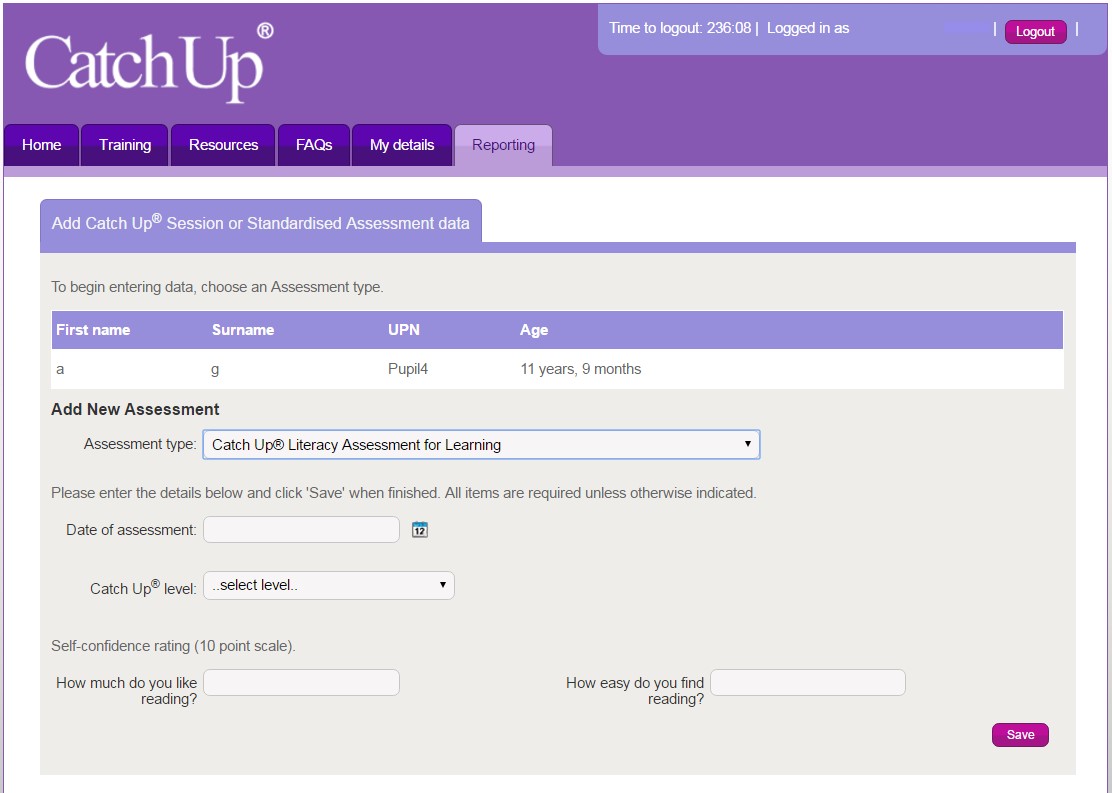Click the 'Add New Assessment' heading
The height and width of the screenshot is (793, 1112).
coord(135,409)
